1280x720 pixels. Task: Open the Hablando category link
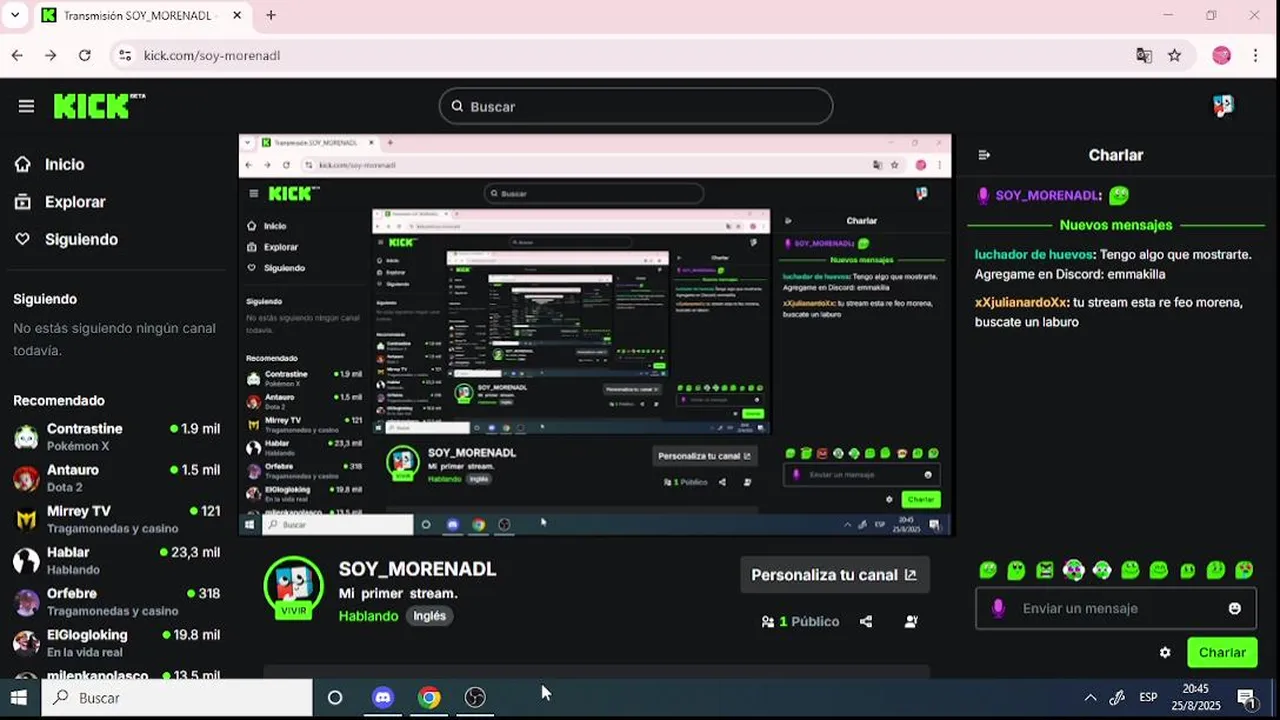click(368, 616)
